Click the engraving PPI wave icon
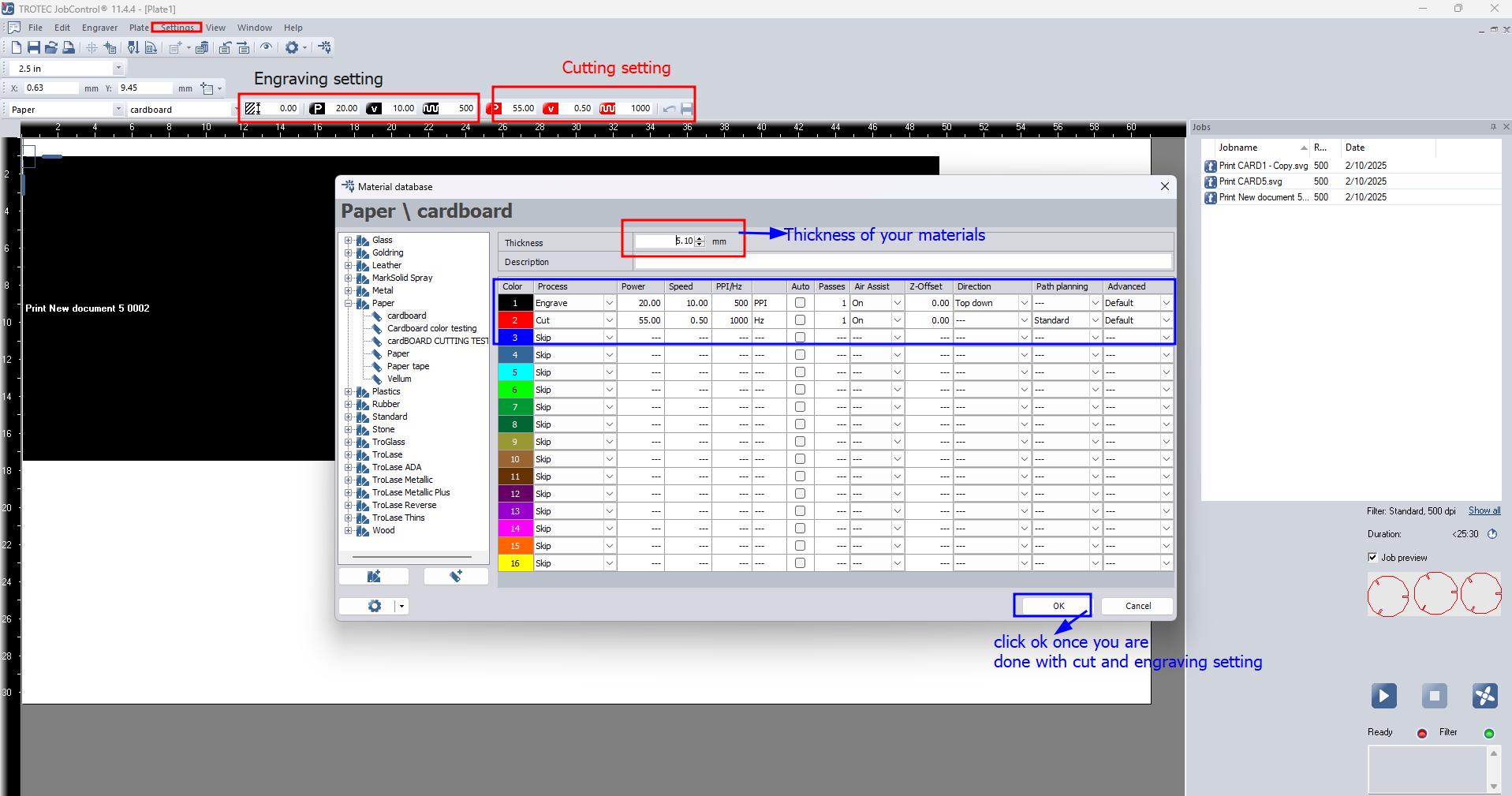The image size is (1512, 796). [x=431, y=109]
